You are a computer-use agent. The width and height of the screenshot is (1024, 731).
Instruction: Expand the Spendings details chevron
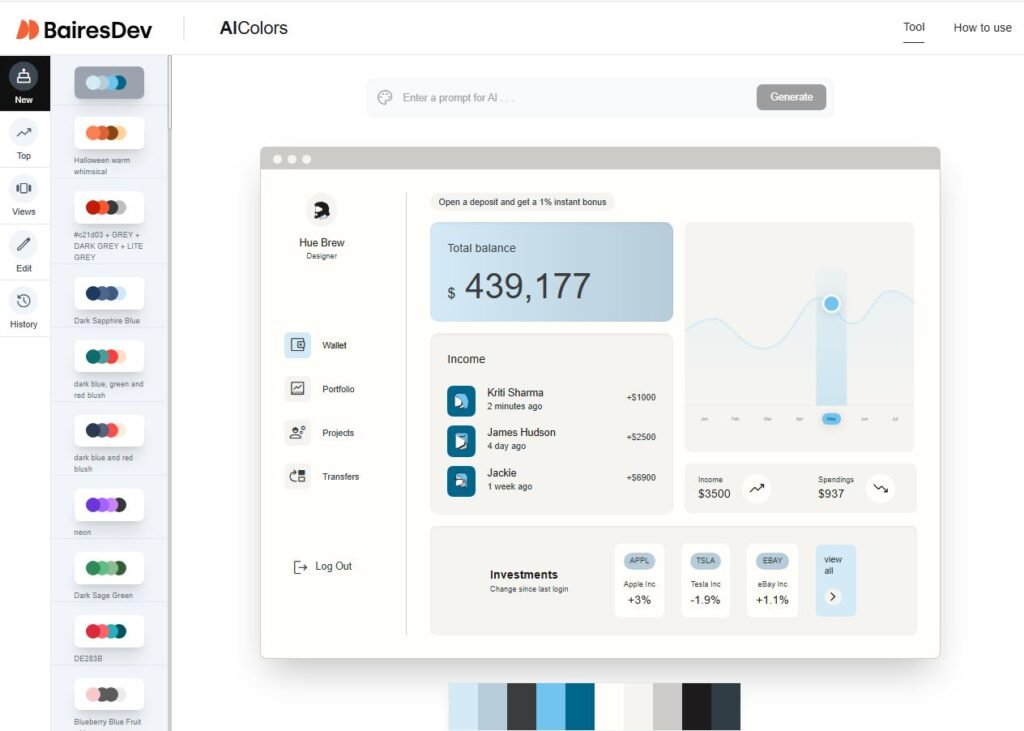pyautogui.click(x=881, y=488)
